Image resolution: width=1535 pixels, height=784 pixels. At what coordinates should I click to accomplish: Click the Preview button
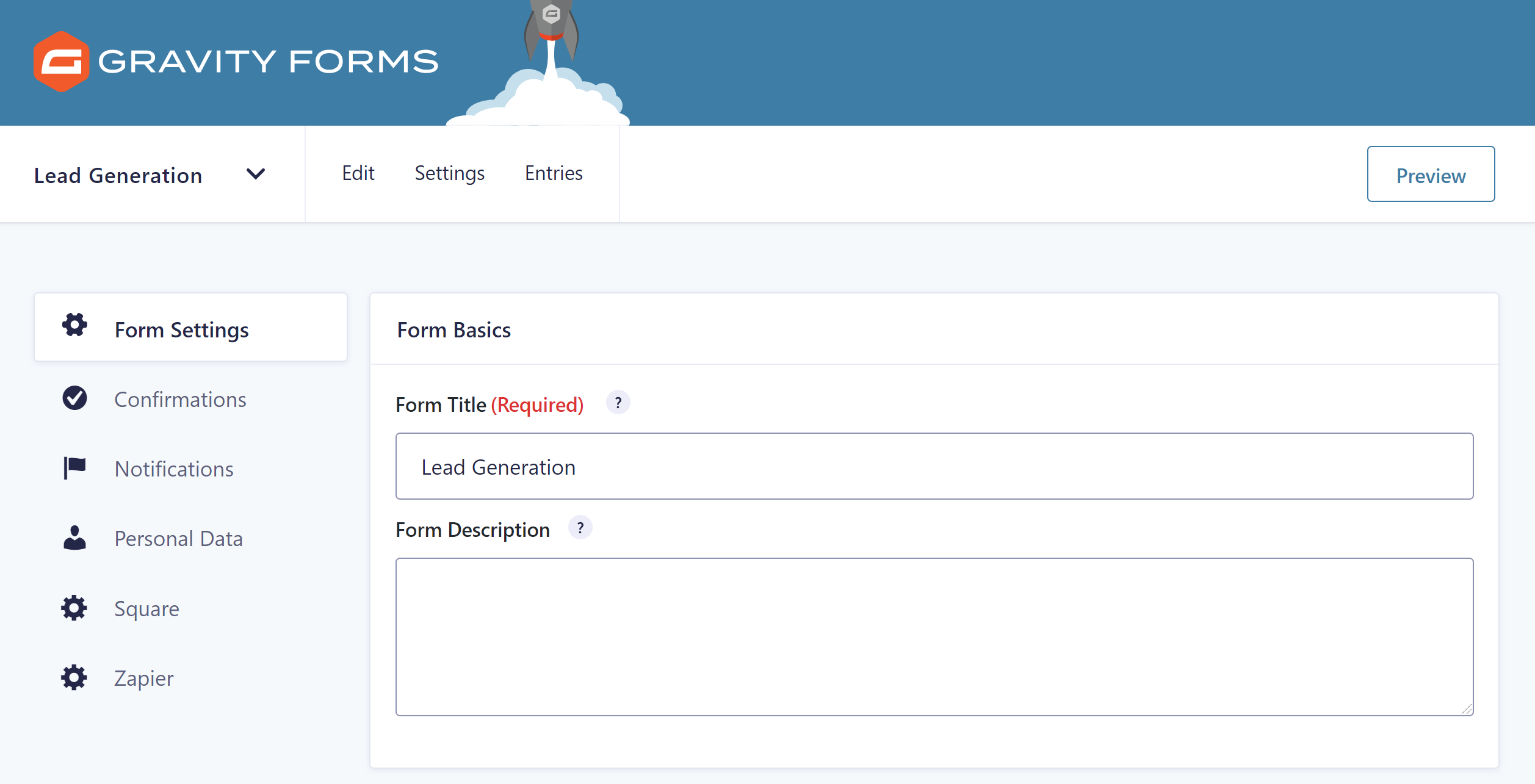(1431, 174)
